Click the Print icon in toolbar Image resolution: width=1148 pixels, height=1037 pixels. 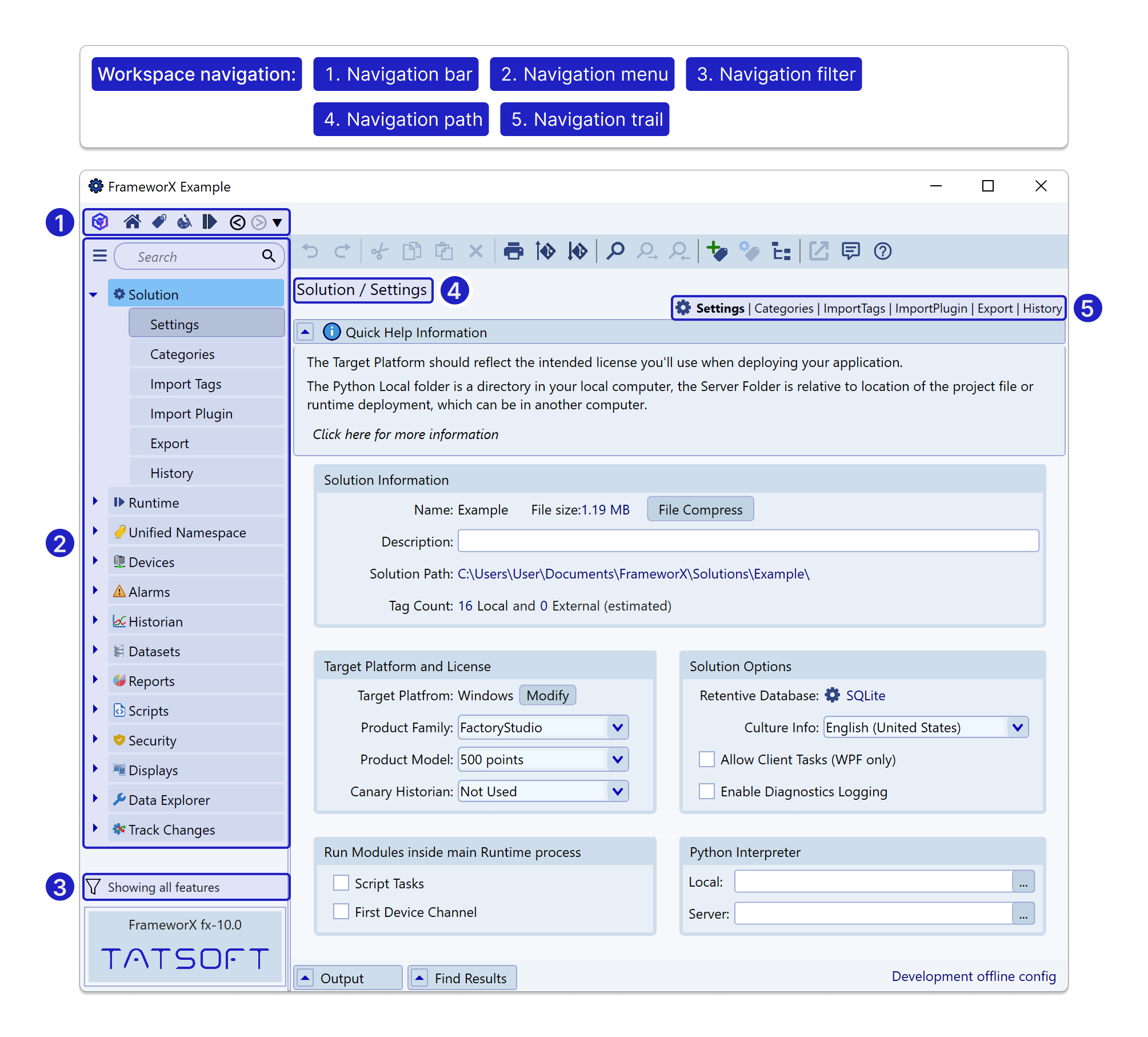513,251
